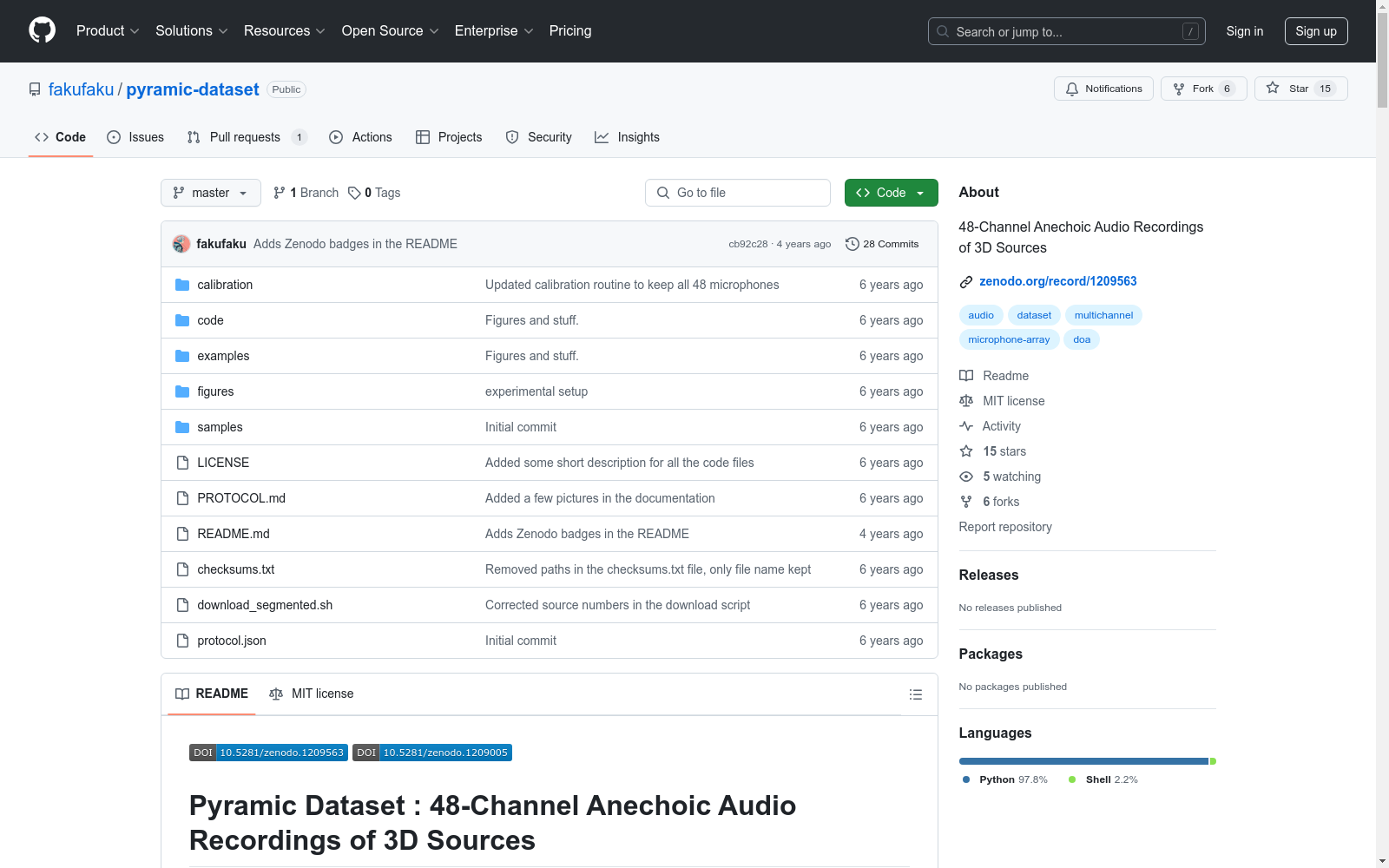This screenshot has height=868, width=1389.
Task: Click the clock icon next to 28 Commits
Action: point(852,244)
